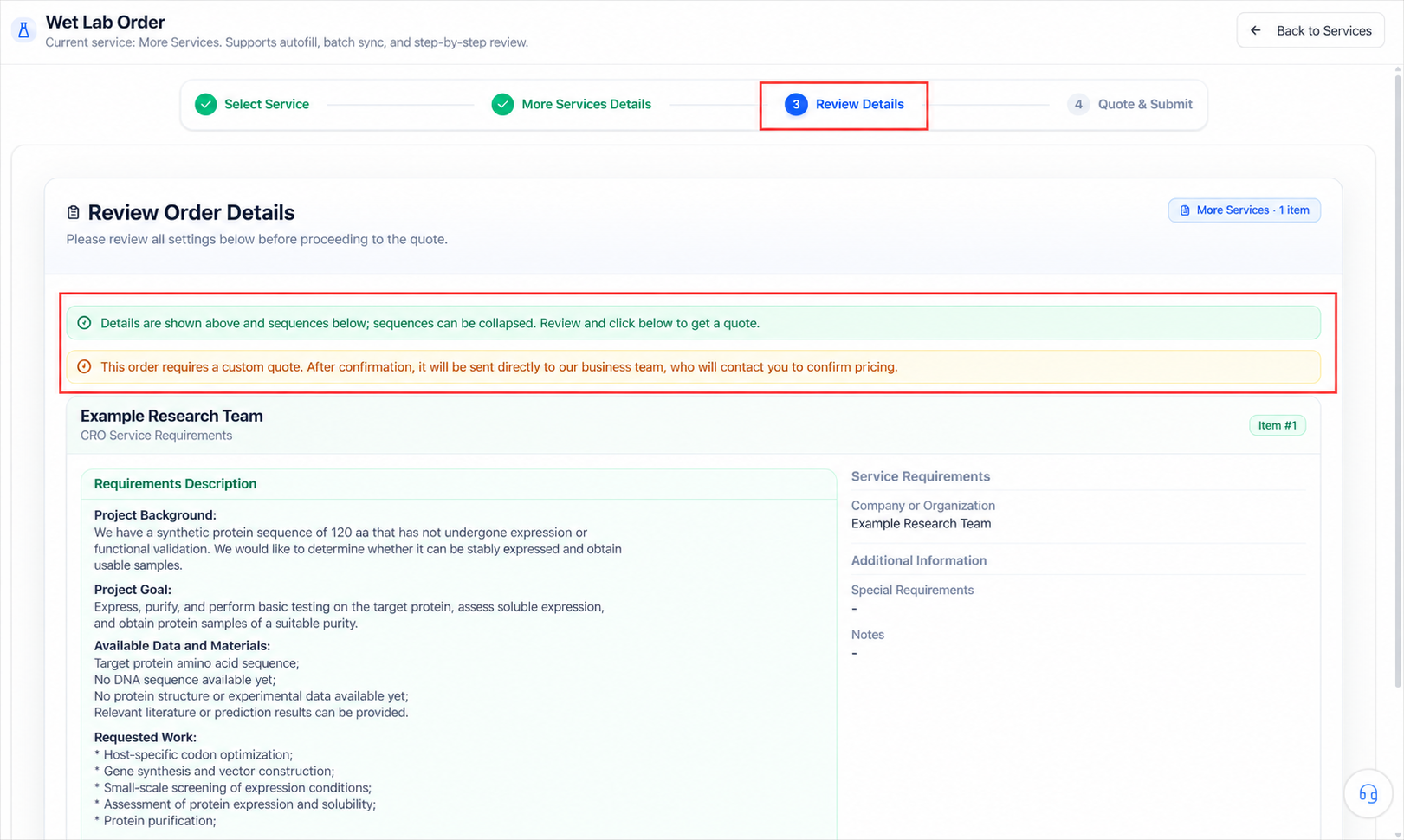Click the green checkmark for Select Service
The width and height of the screenshot is (1404, 840).
click(x=205, y=104)
